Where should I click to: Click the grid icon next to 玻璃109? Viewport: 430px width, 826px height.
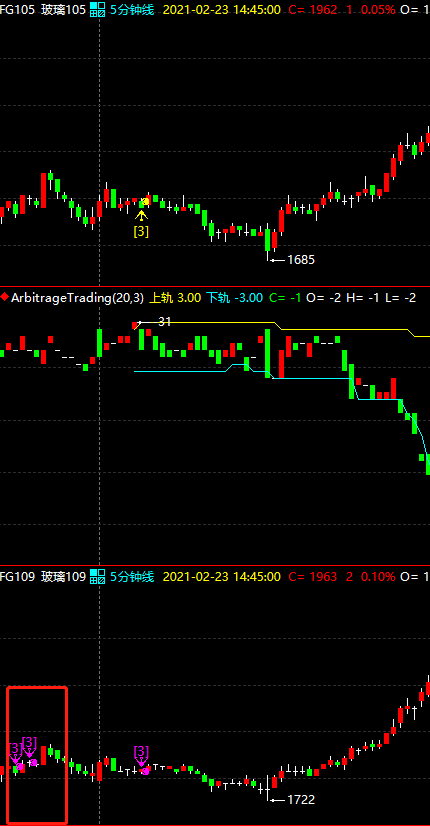pyautogui.click(x=97, y=576)
